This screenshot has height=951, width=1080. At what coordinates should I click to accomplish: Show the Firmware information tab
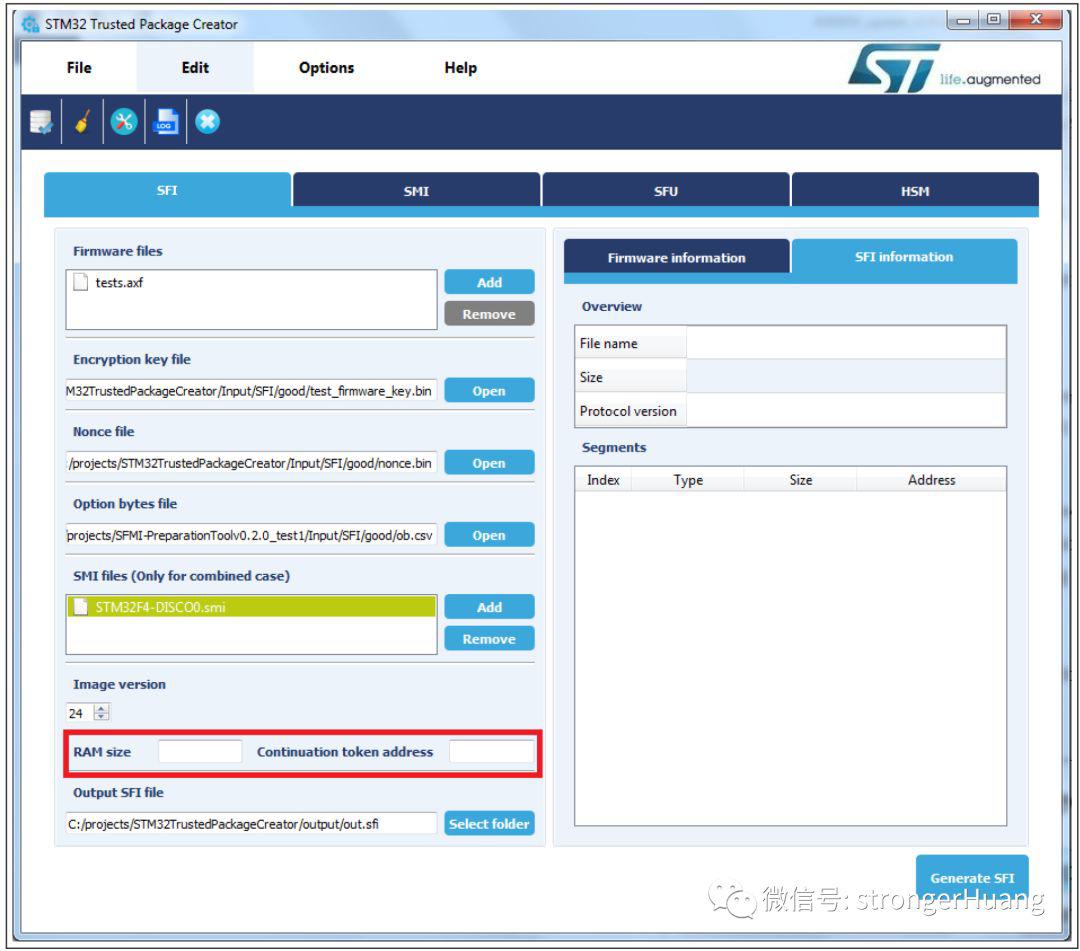click(676, 258)
